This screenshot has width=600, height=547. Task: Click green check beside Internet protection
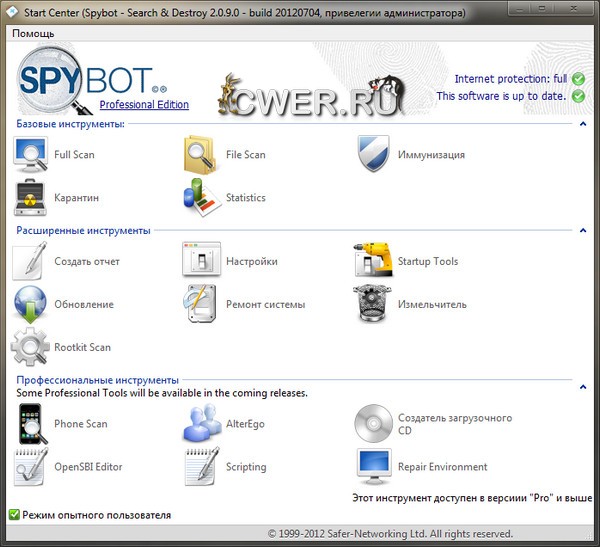tap(578, 79)
